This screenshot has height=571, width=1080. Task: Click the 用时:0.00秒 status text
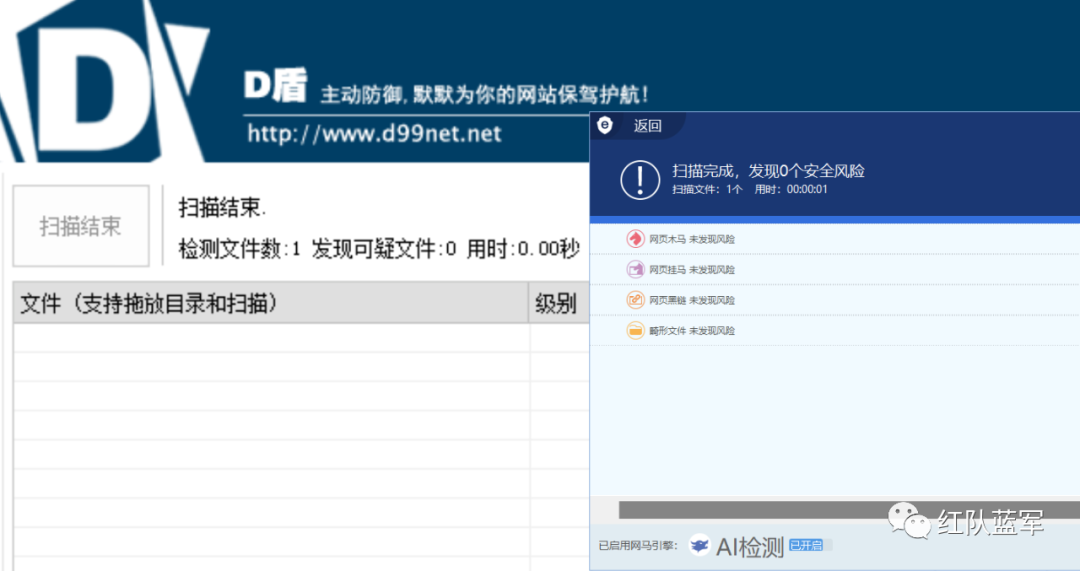click(x=523, y=248)
